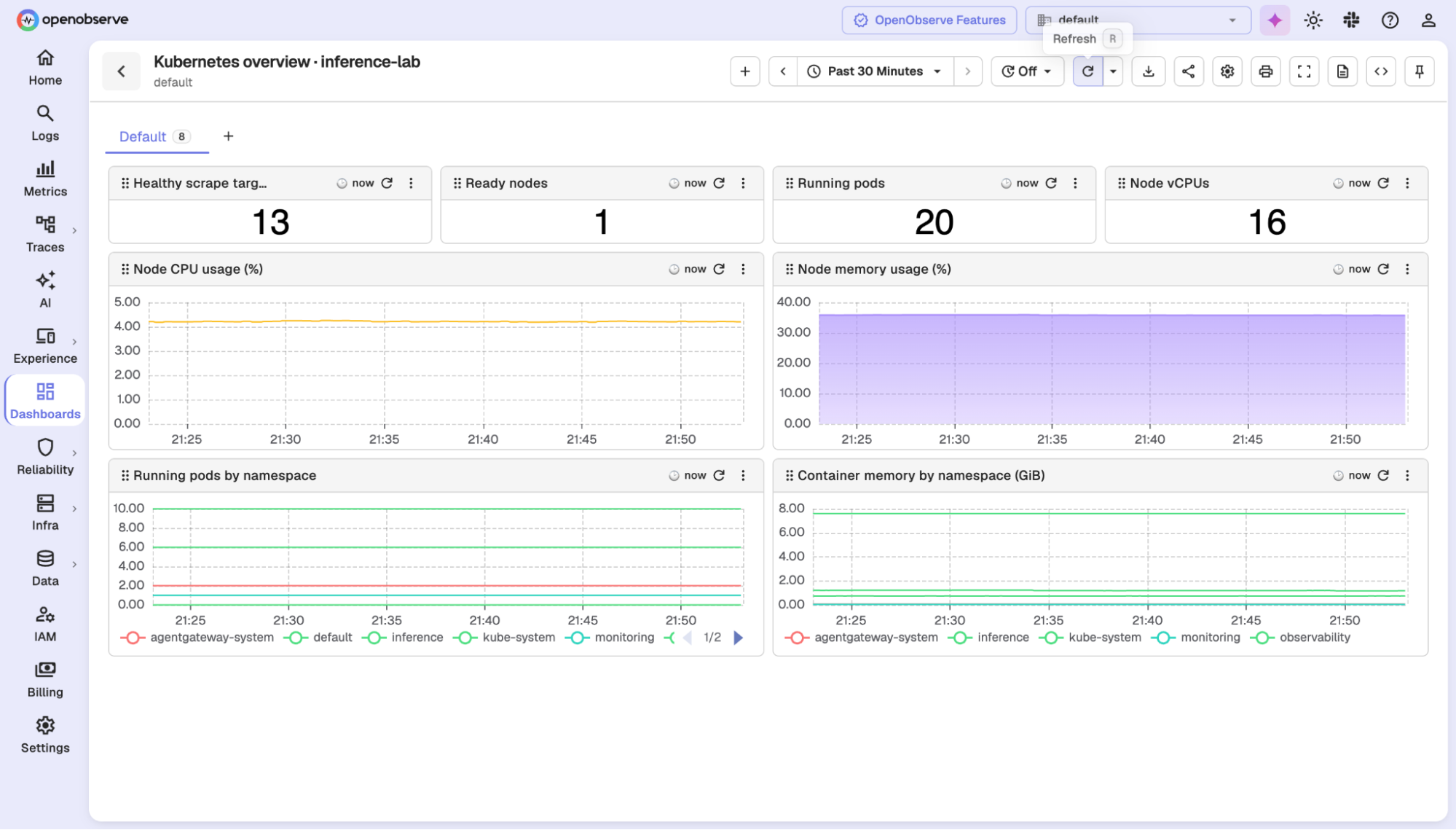Add a panel with the plus button
The width and height of the screenshot is (1456, 830).
pos(745,71)
